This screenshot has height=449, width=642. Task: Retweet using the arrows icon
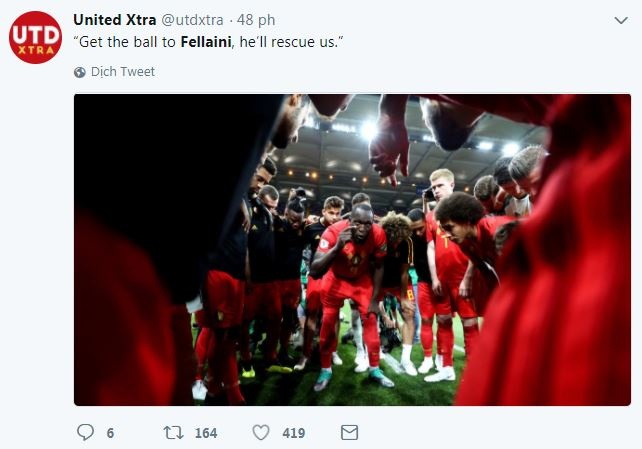174,433
